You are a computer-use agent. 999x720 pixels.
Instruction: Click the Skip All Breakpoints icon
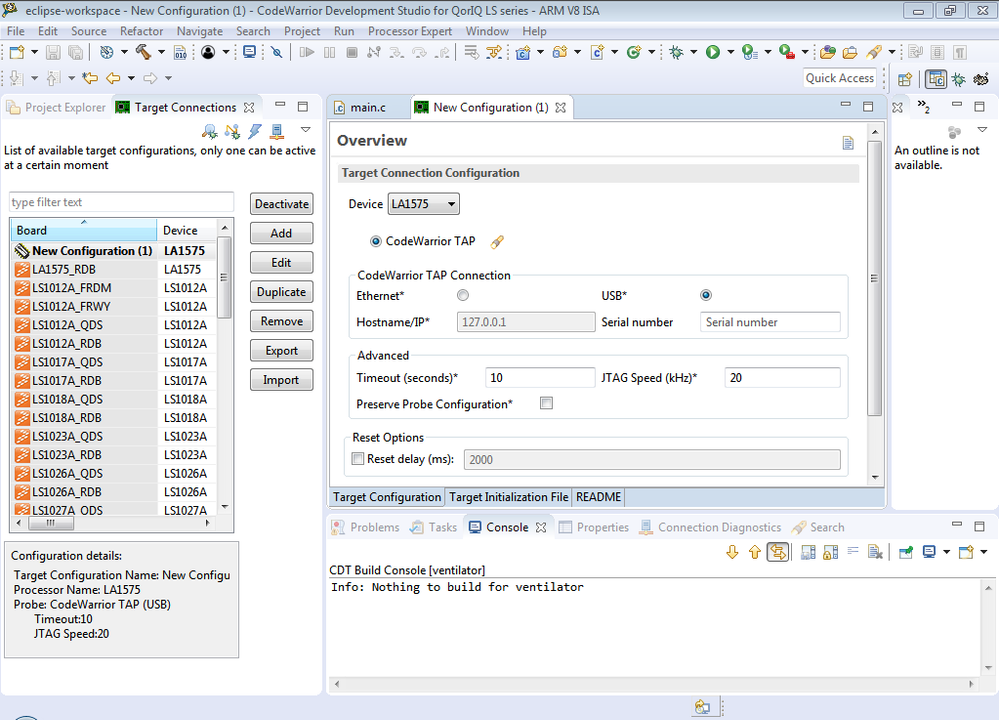pos(277,52)
